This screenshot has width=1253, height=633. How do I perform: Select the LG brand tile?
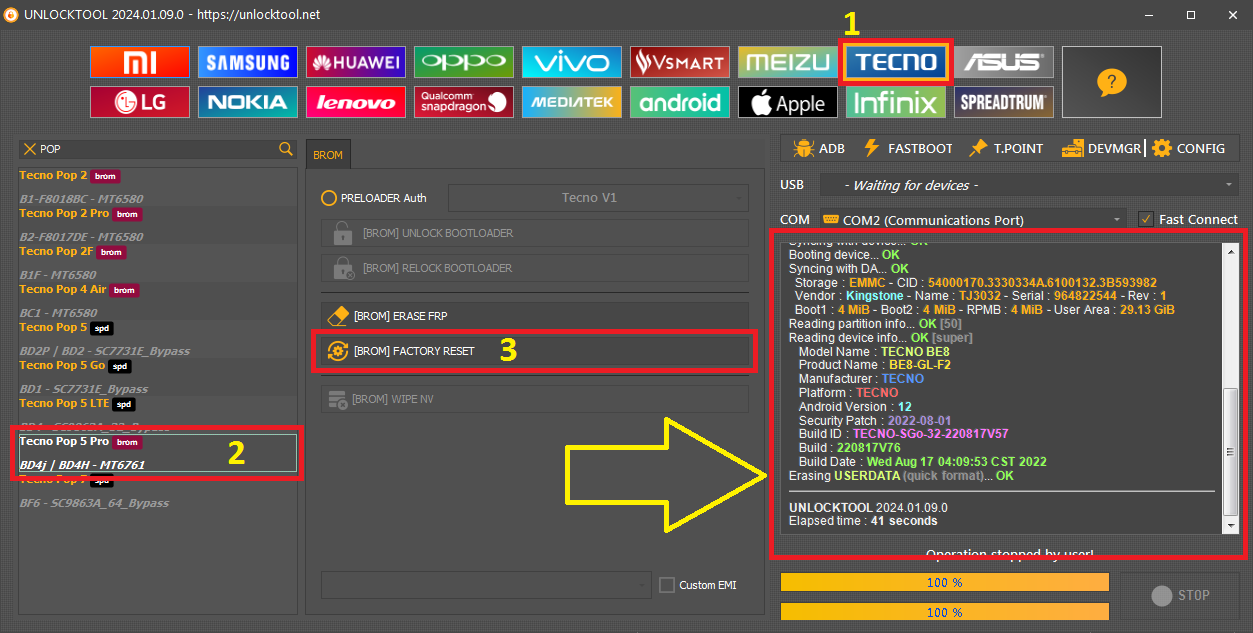[139, 102]
